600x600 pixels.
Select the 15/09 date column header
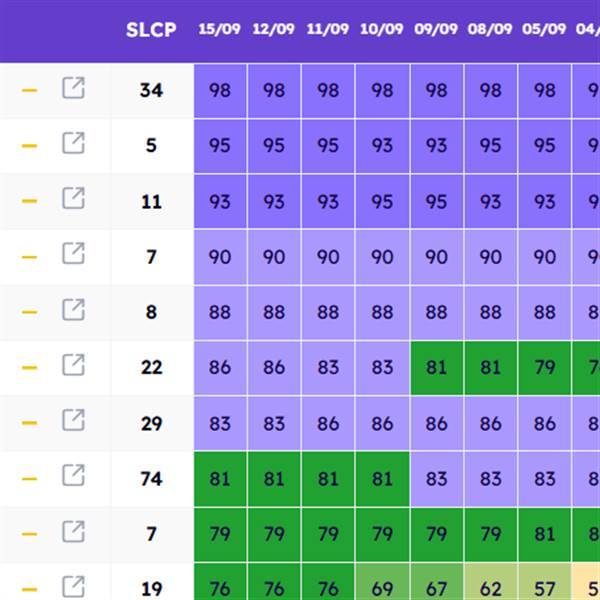click(x=219, y=29)
